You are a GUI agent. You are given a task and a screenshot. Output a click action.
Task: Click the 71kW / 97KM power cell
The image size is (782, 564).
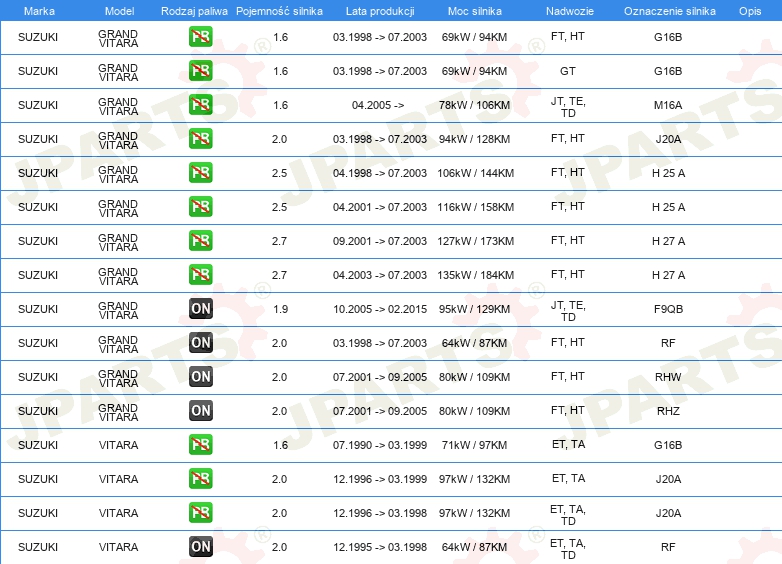pos(474,445)
